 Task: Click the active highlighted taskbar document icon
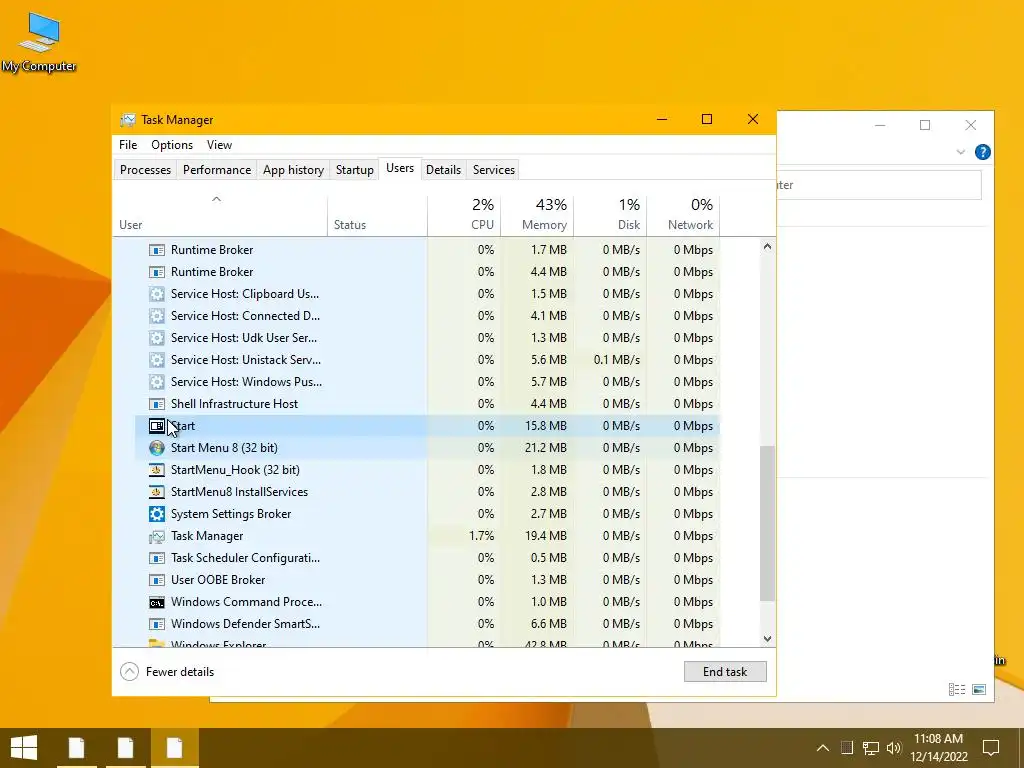[x=174, y=748]
